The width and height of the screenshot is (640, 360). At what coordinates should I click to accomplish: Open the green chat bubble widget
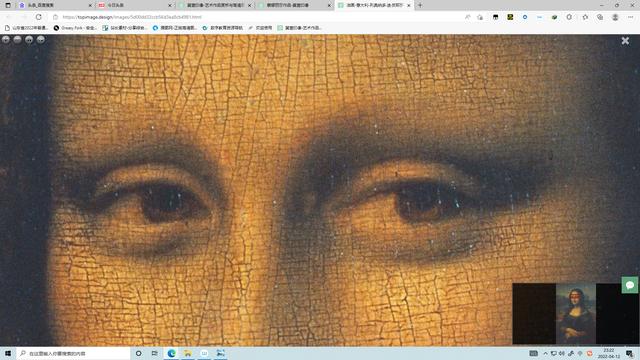point(630,284)
